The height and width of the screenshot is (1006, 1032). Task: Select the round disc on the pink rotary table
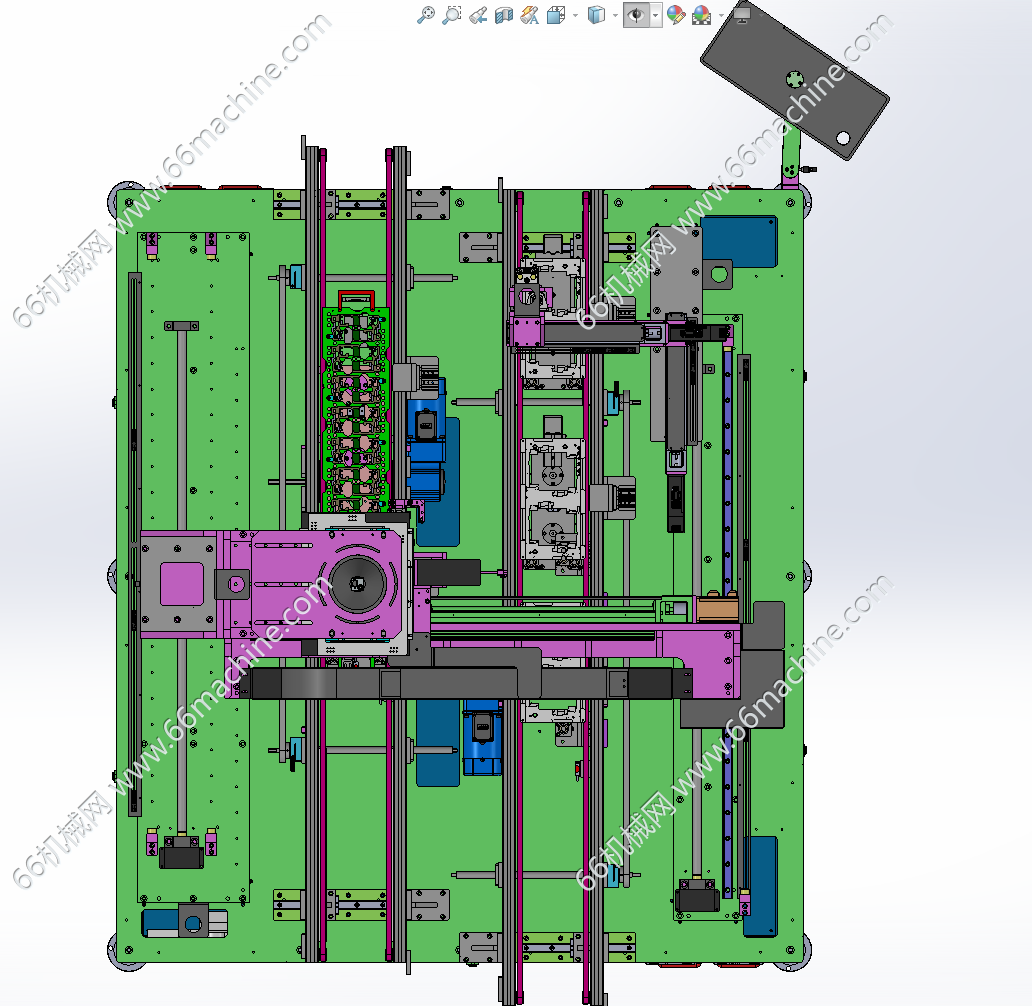[x=358, y=582]
